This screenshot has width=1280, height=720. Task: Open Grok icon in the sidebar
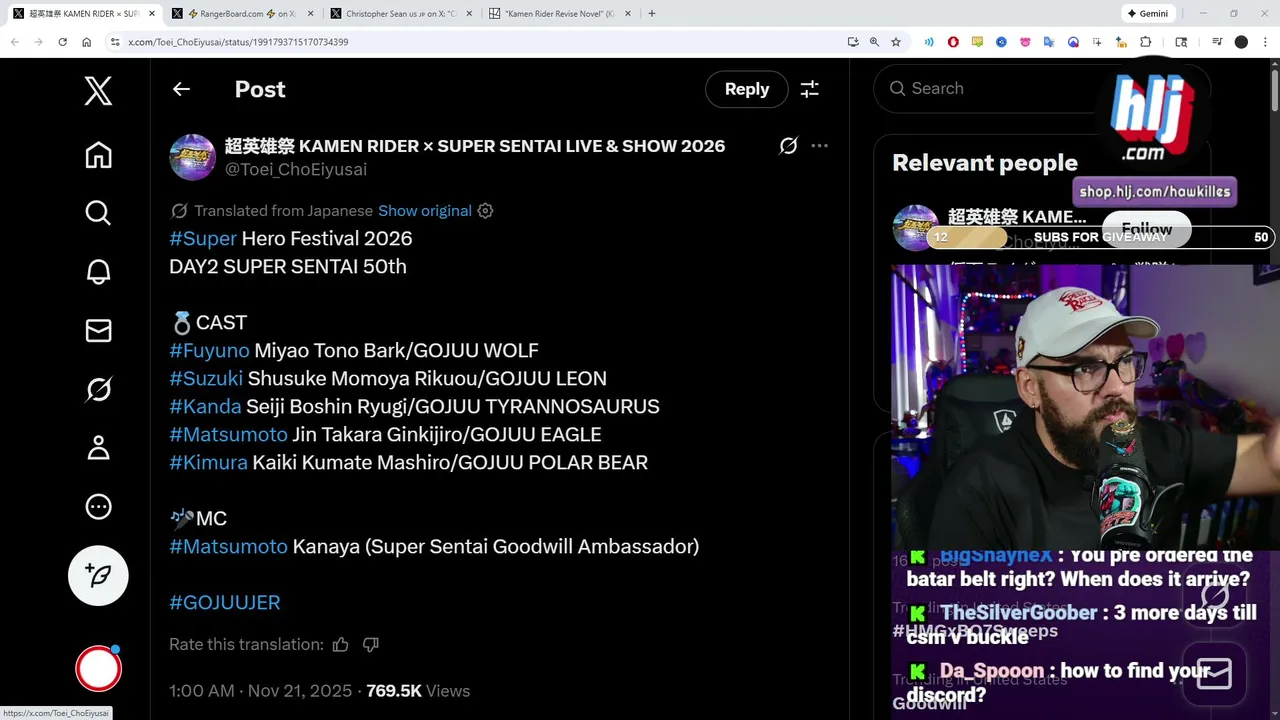pyautogui.click(x=98, y=389)
